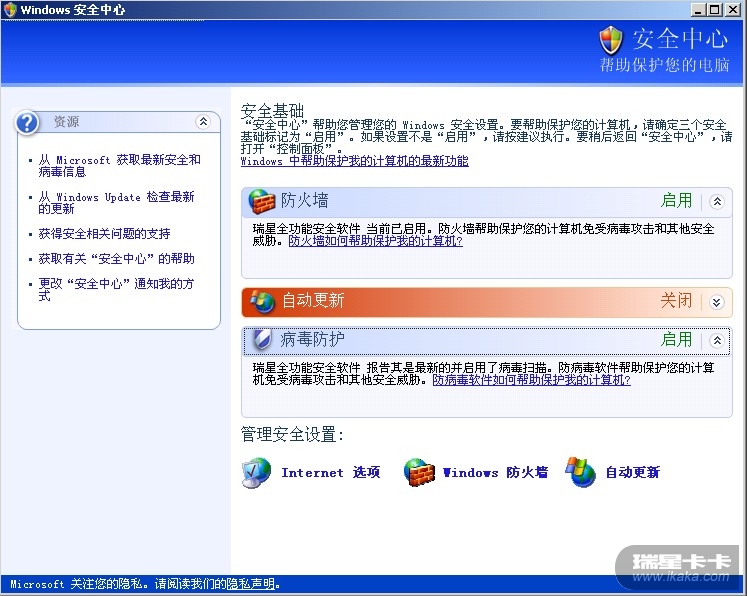Click the firewall brick-wall icon in 防火墙 header
The width and height of the screenshot is (747, 596).
click(262, 202)
